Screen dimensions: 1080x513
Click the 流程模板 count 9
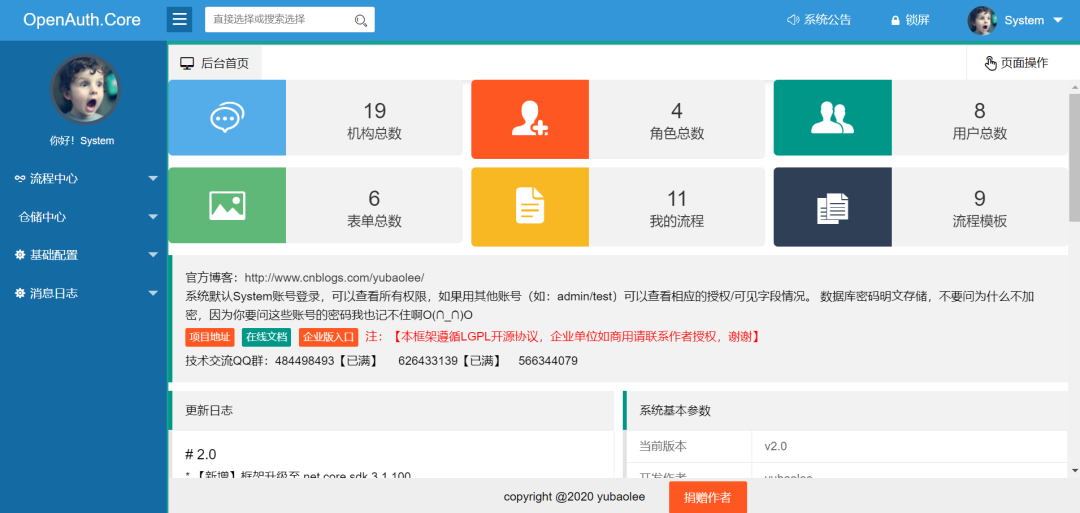point(979,198)
